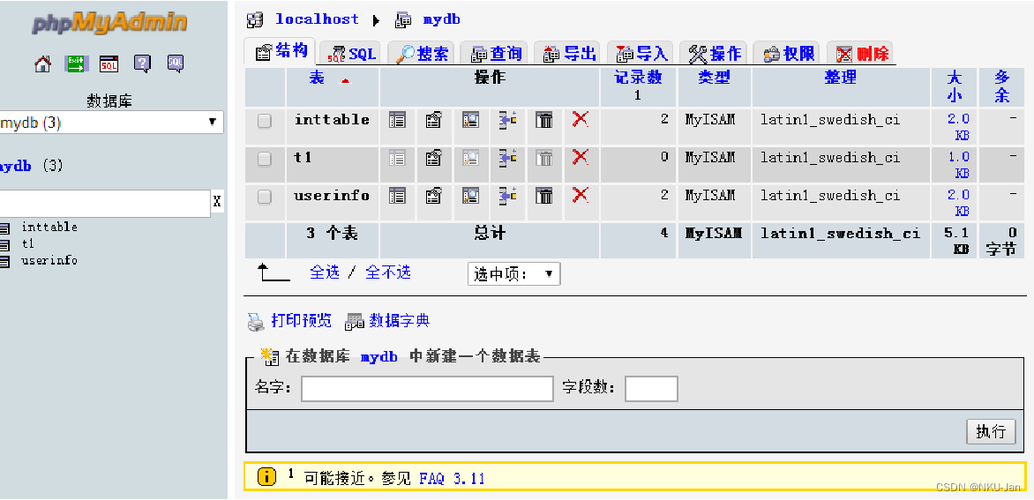Switch to the 权限 tab
Viewport: 1034px width, 500px height.
click(788, 53)
